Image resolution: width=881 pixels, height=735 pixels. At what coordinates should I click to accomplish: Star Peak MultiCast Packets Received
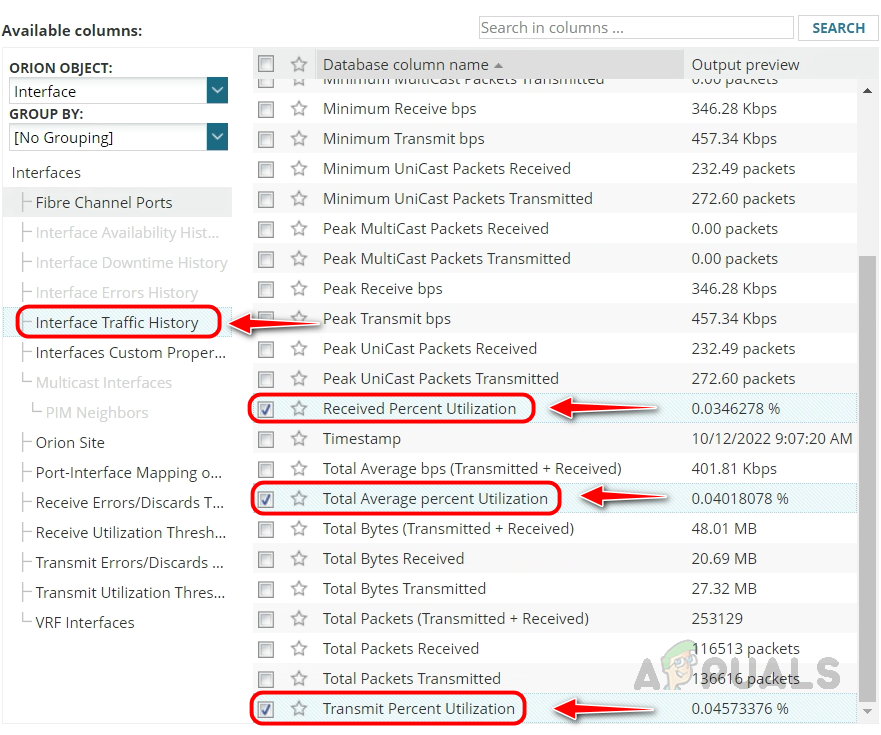click(299, 228)
